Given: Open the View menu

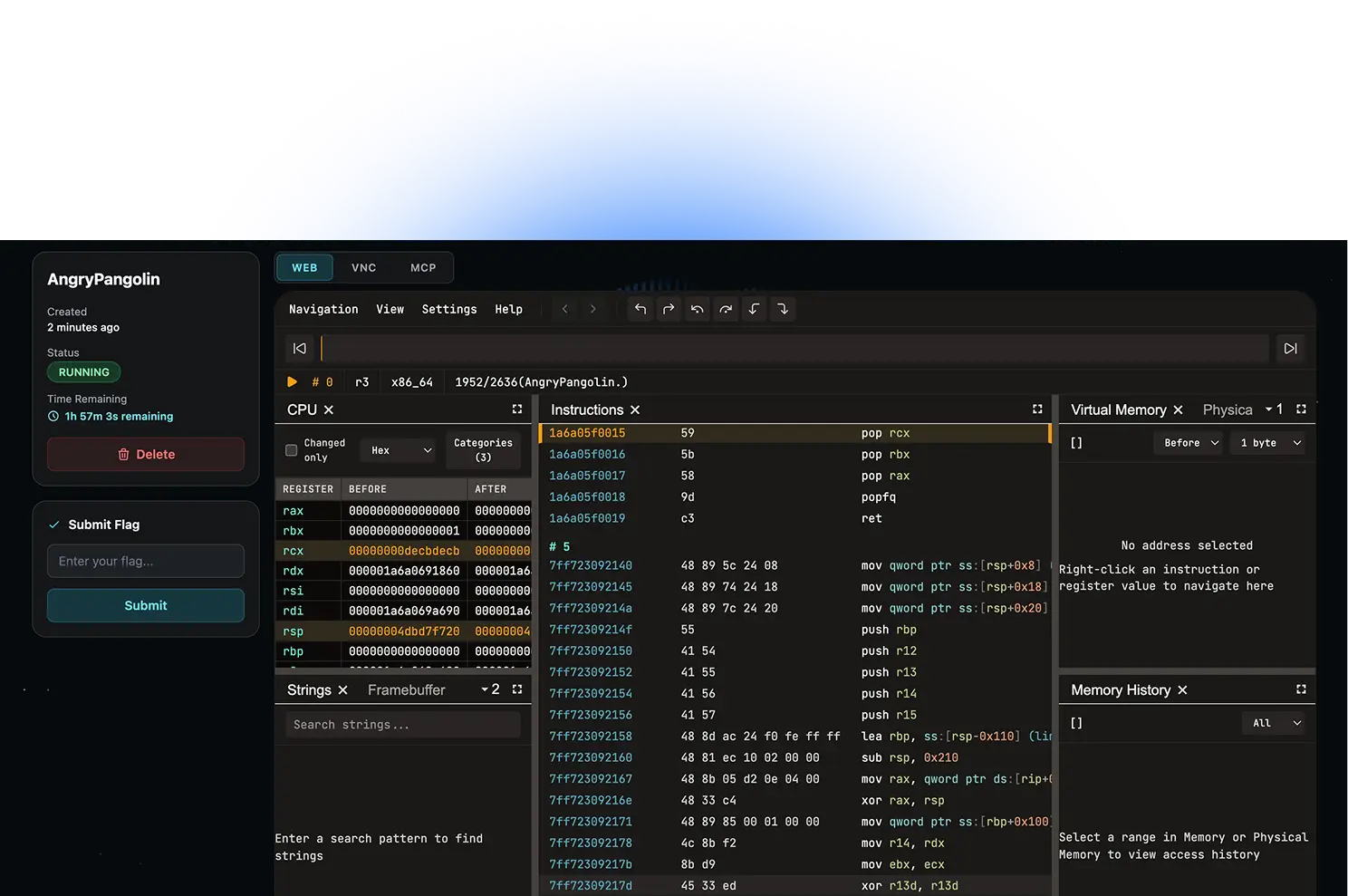Looking at the screenshot, I should [390, 309].
